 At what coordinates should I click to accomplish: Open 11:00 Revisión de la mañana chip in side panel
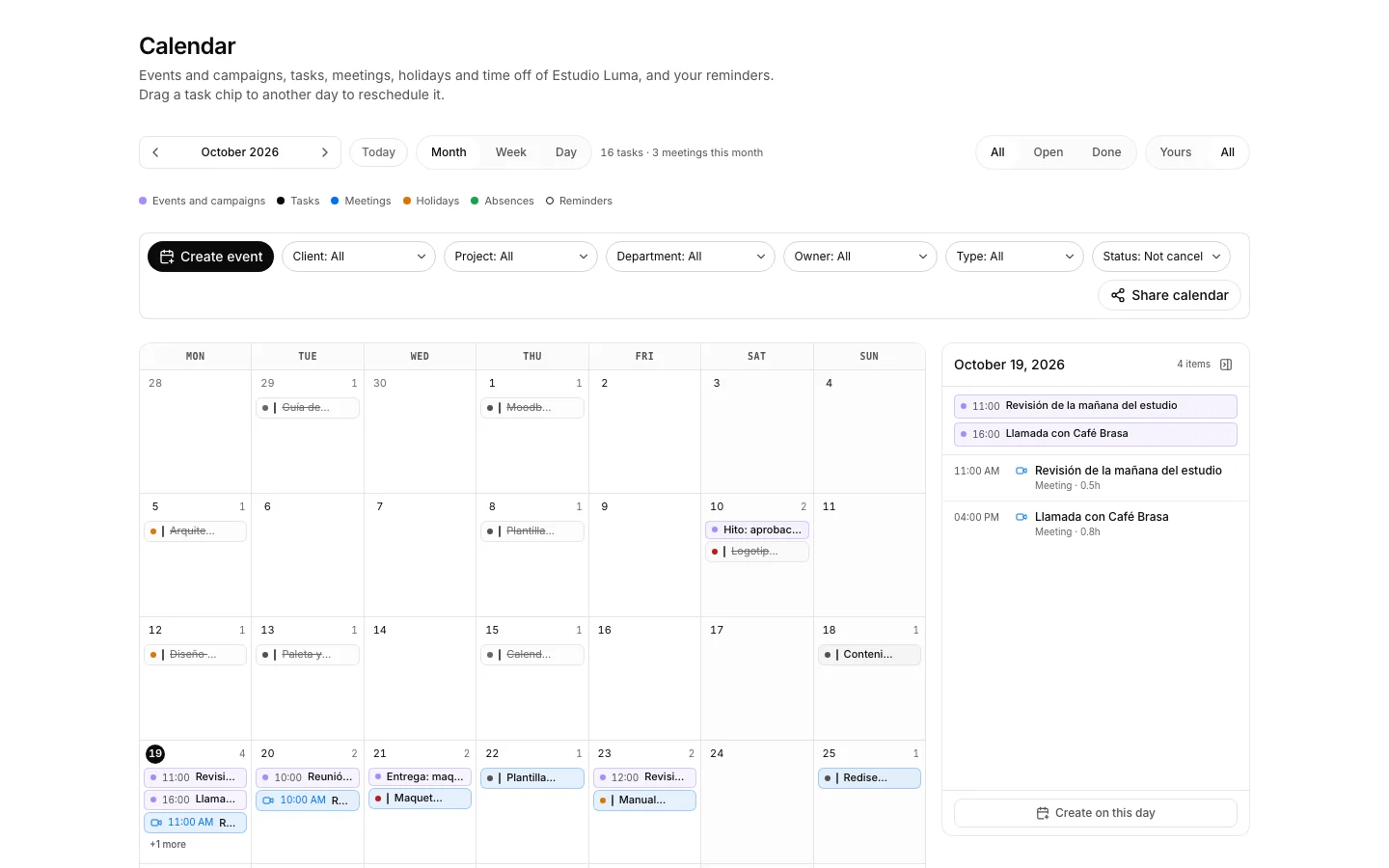point(1096,406)
